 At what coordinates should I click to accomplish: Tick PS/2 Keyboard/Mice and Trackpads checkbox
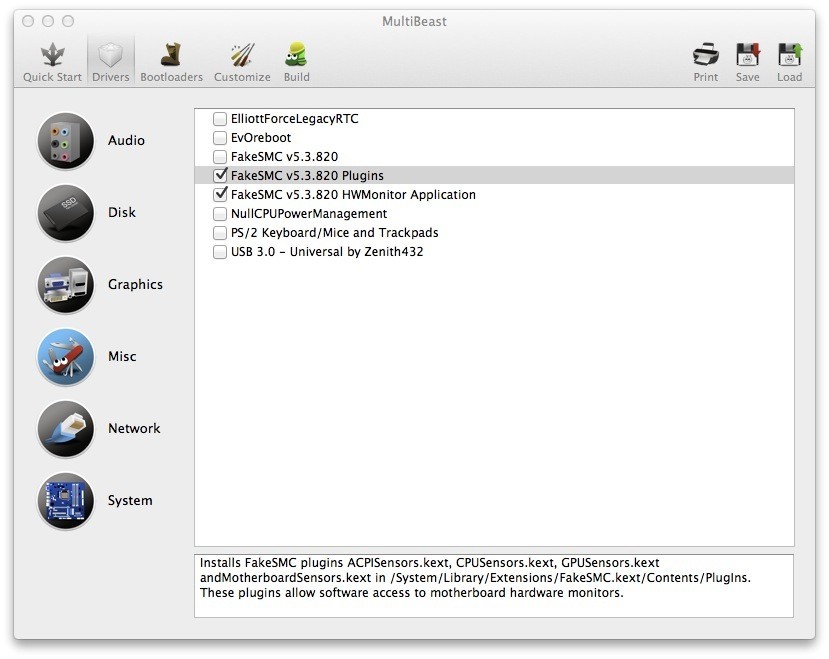coord(220,233)
